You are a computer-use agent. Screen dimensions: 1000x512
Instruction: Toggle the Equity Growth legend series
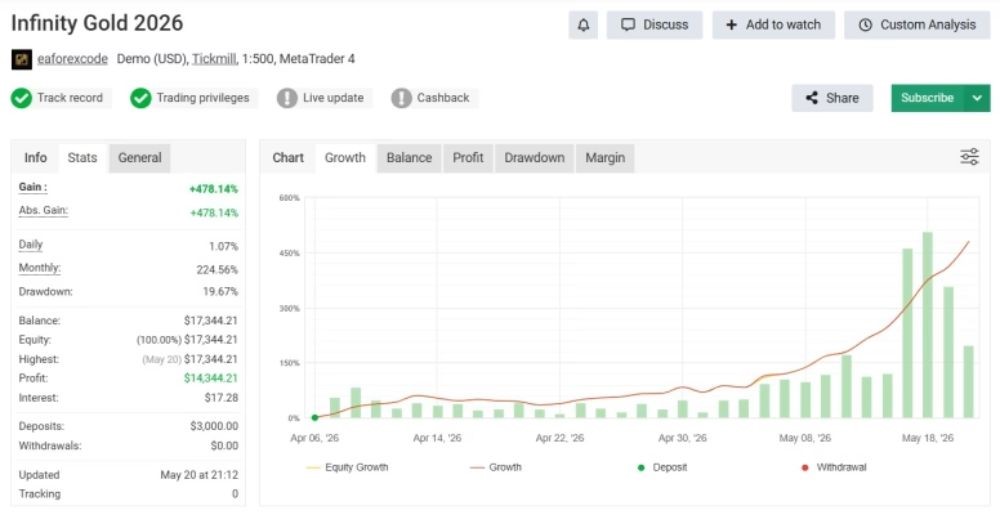[x=348, y=467]
